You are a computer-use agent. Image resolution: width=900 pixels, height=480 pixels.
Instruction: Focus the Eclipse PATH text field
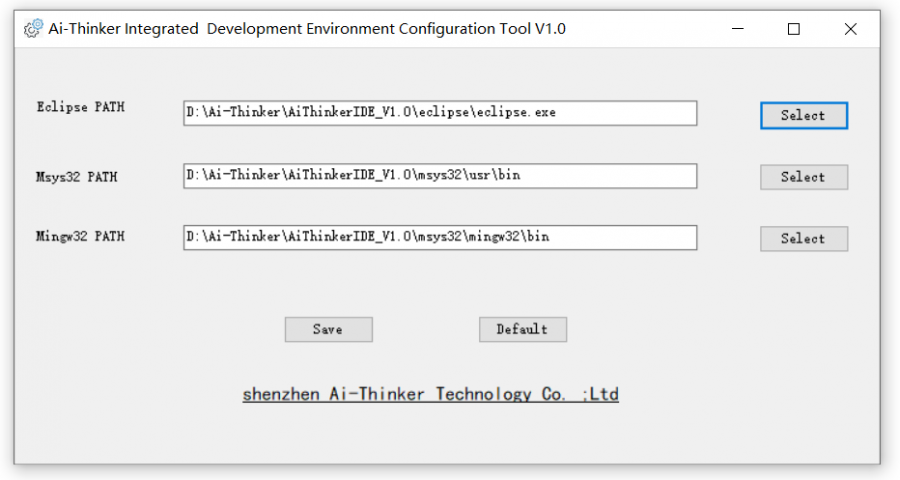pos(440,113)
